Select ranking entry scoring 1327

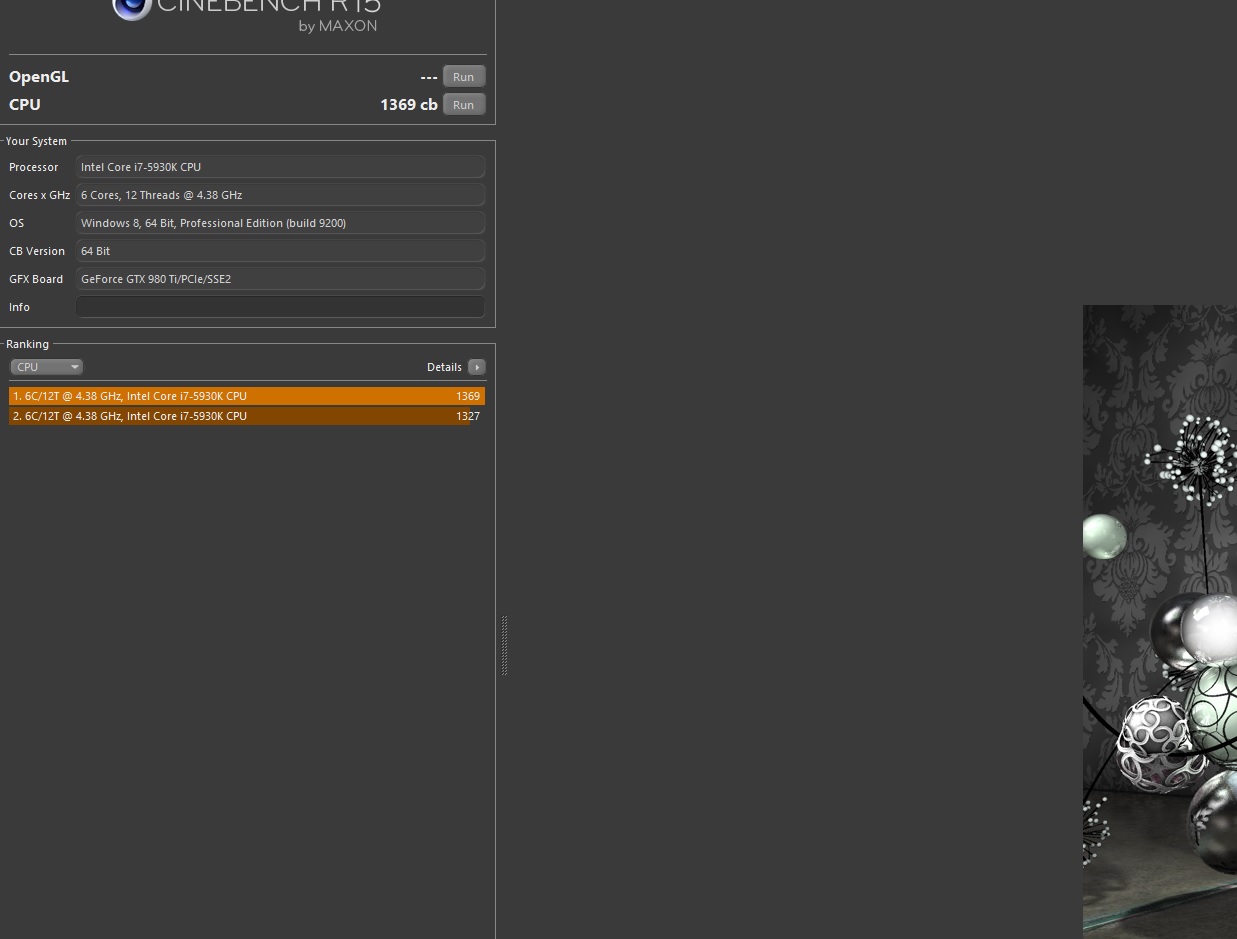(x=247, y=416)
